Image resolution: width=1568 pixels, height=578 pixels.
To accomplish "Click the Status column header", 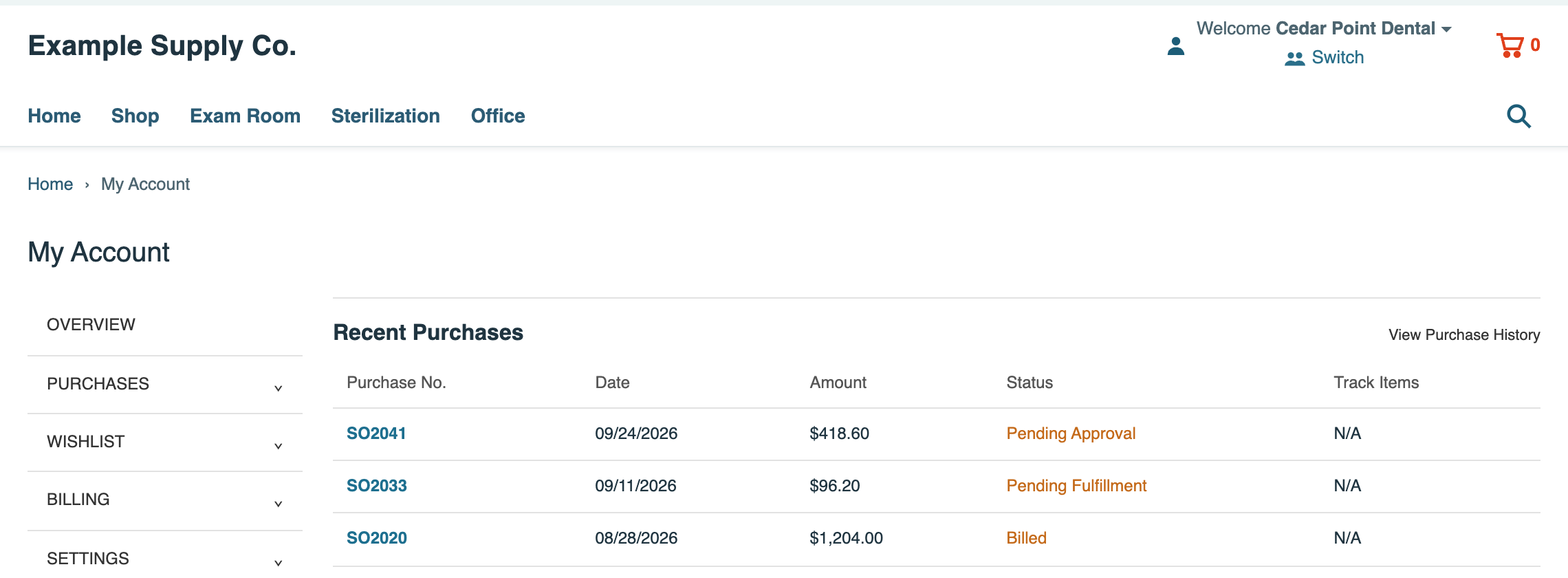I will coord(1030,383).
